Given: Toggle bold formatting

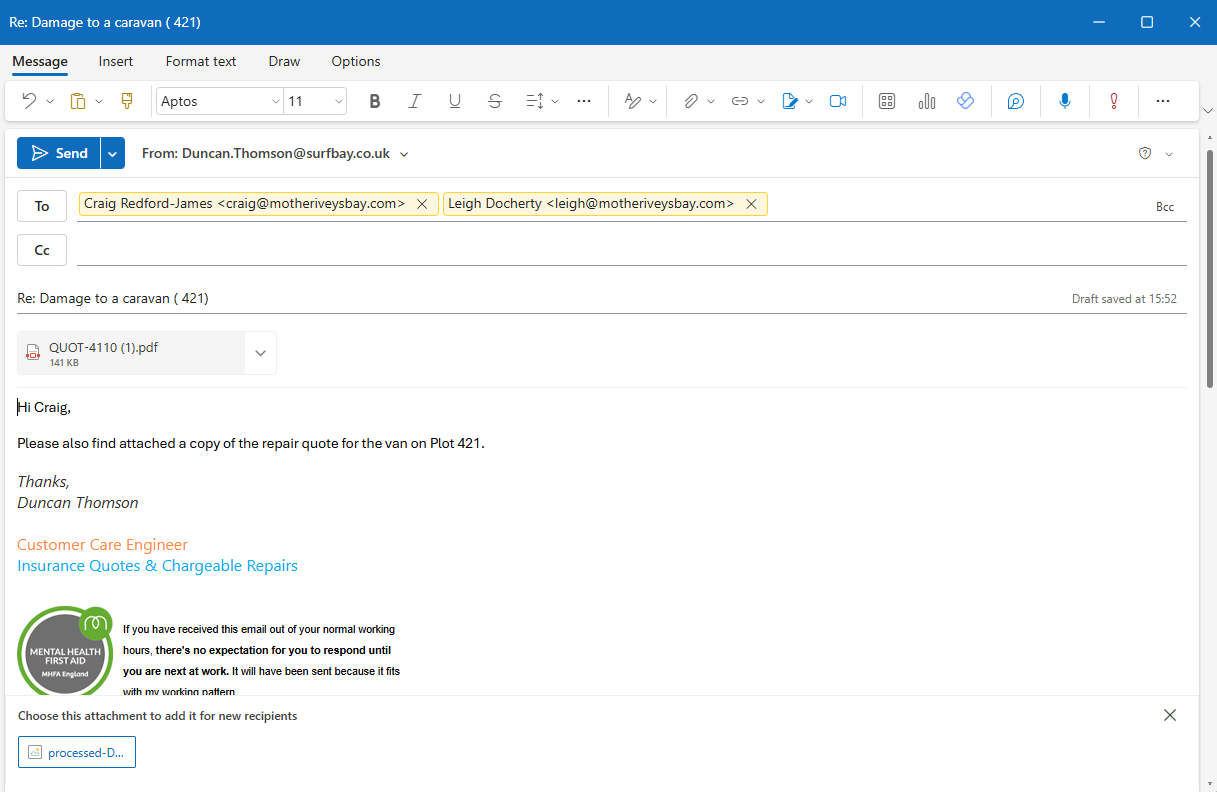Looking at the screenshot, I should click(x=375, y=101).
